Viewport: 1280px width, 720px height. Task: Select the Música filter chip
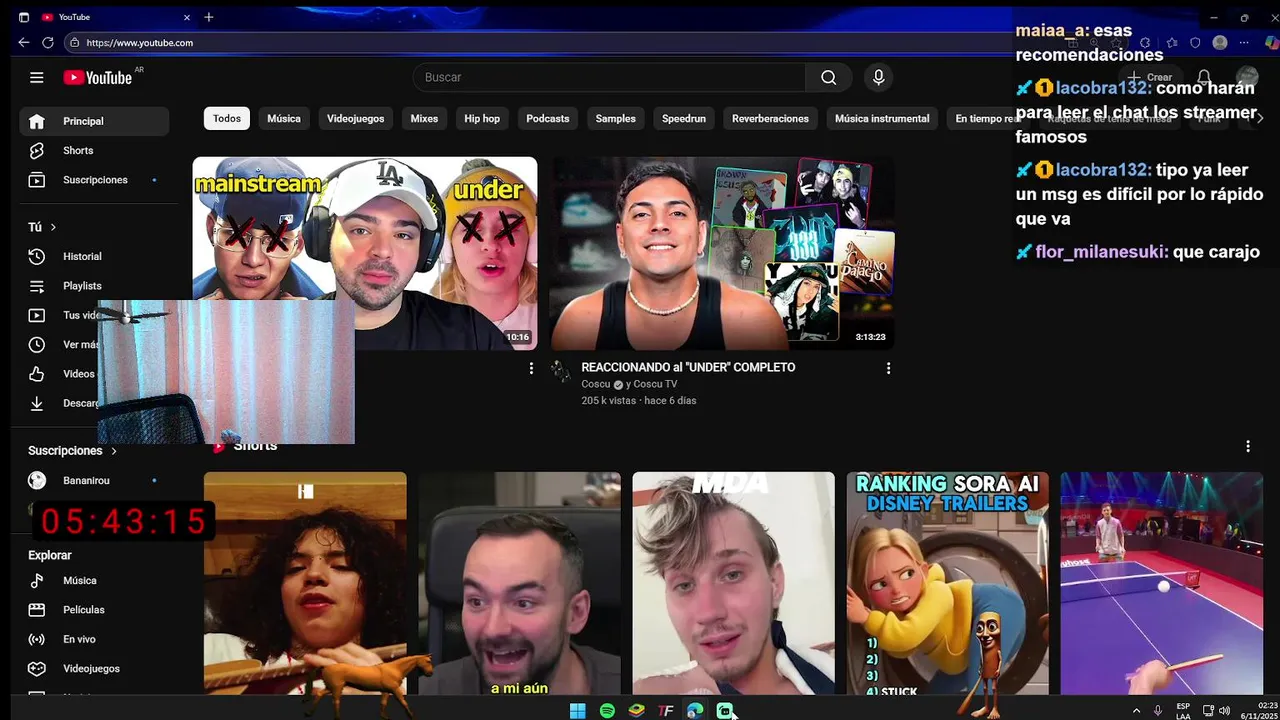(284, 118)
